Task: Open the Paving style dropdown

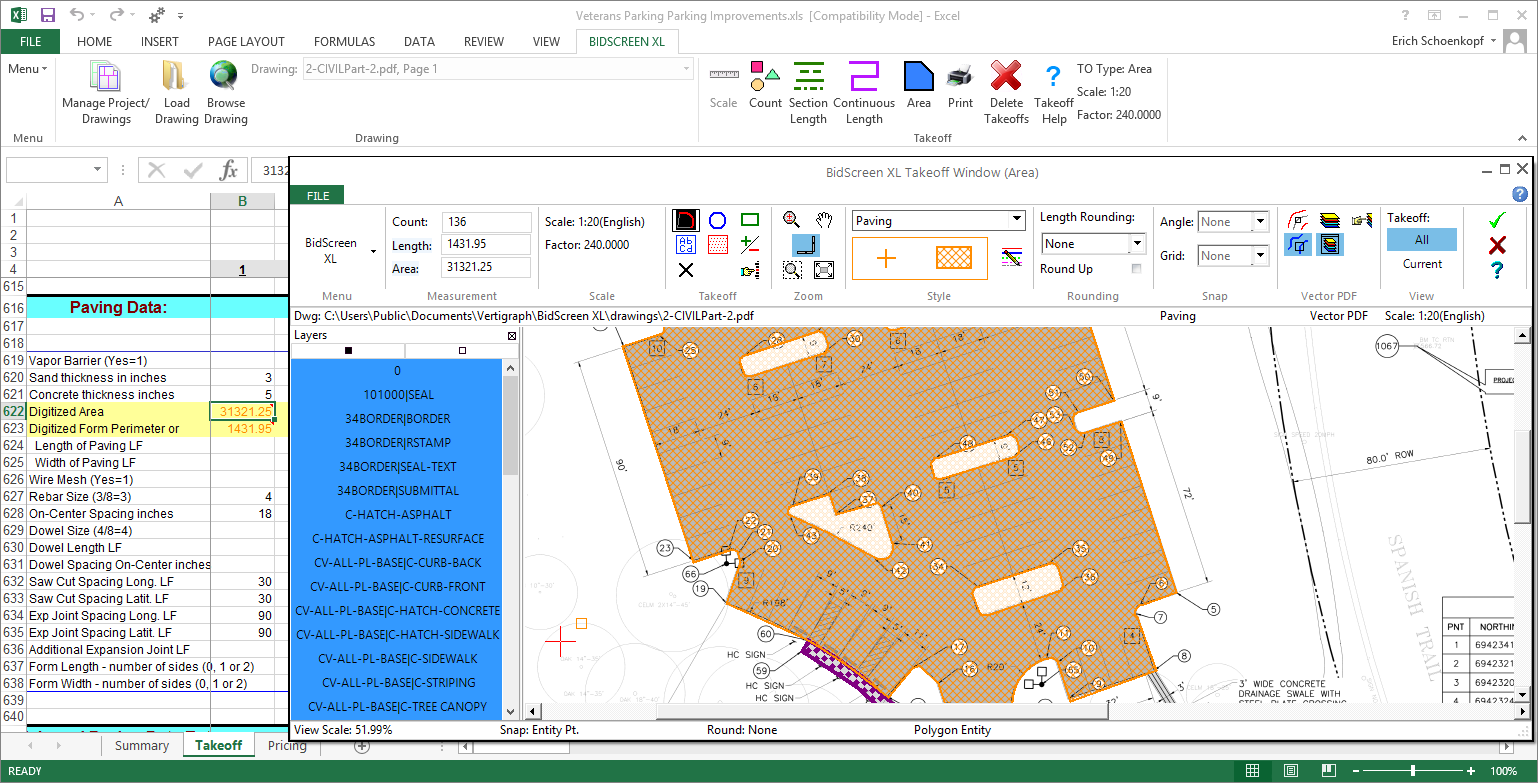Action: pyautogui.click(x=1017, y=221)
